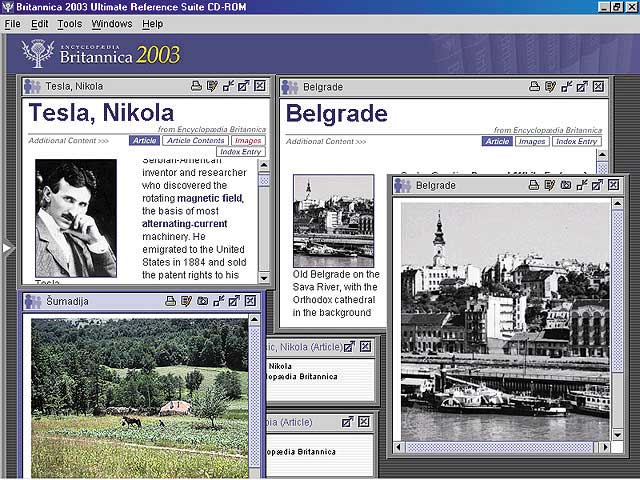640x480 pixels.
Task: Restore down the main application window
Action: tap(617, 7)
